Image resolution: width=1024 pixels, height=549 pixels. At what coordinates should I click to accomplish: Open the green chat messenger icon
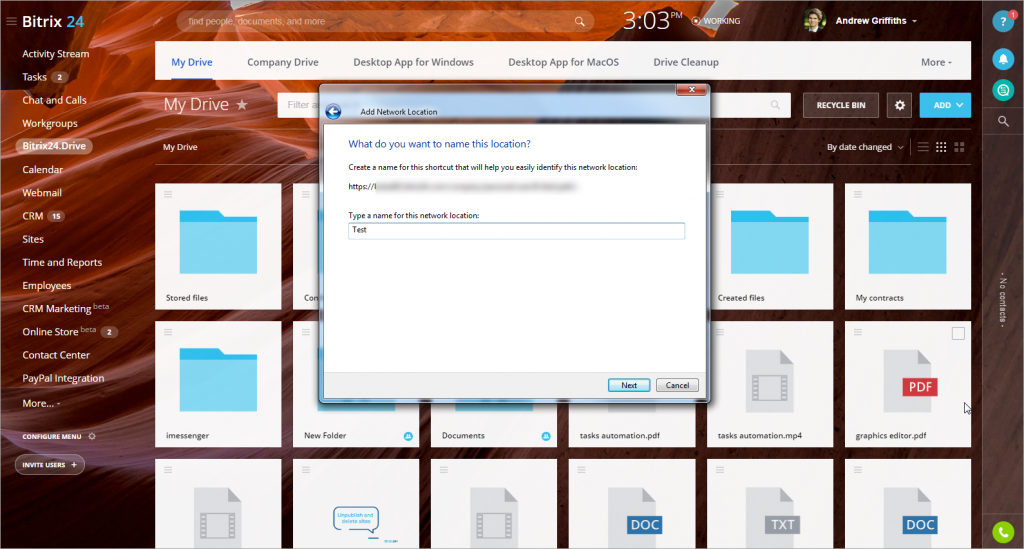click(1002, 90)
